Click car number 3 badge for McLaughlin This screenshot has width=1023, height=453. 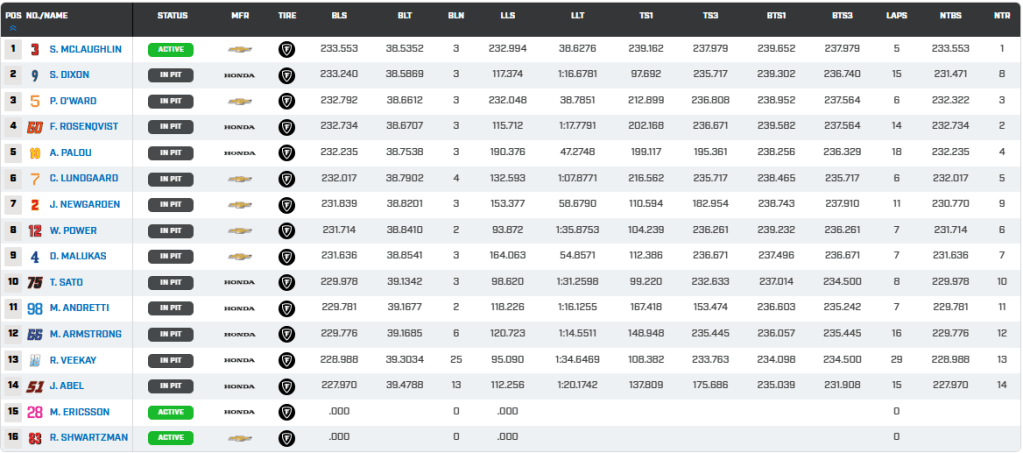(35, 50)
